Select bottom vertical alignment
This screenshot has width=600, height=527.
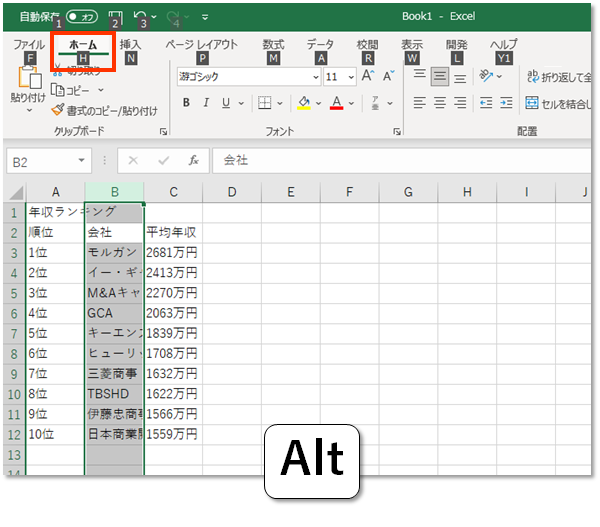(460, 77)
